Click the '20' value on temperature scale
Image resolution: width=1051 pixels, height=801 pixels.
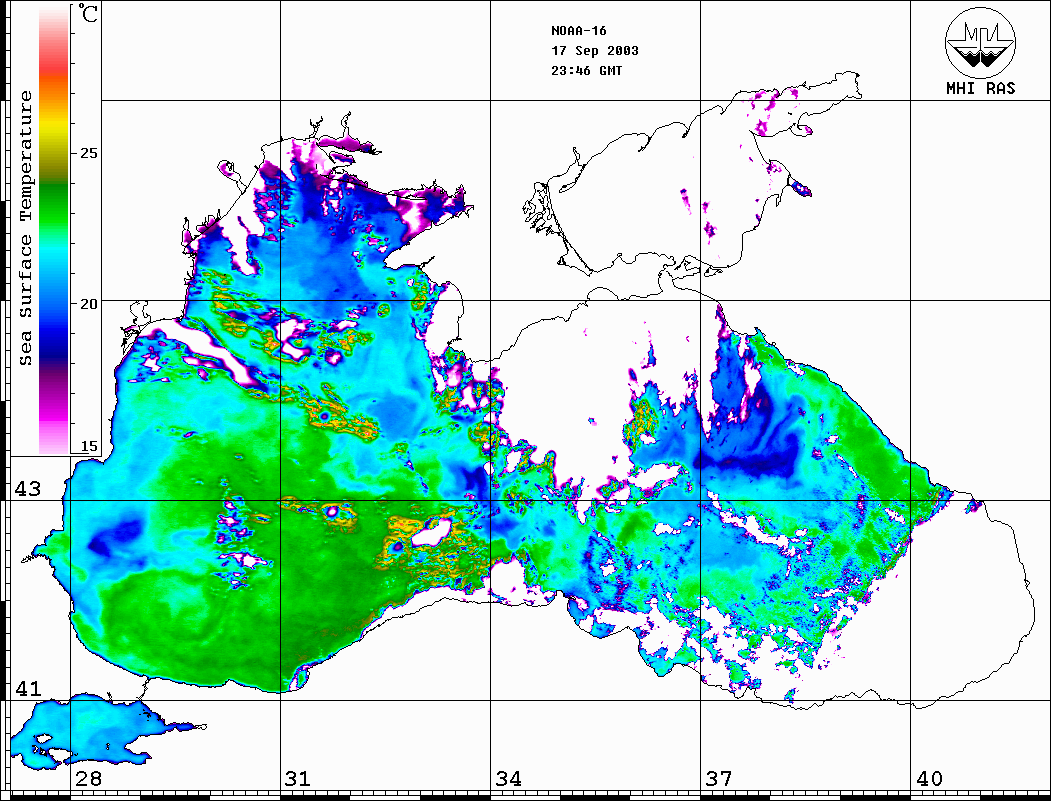tap(88, 304)
